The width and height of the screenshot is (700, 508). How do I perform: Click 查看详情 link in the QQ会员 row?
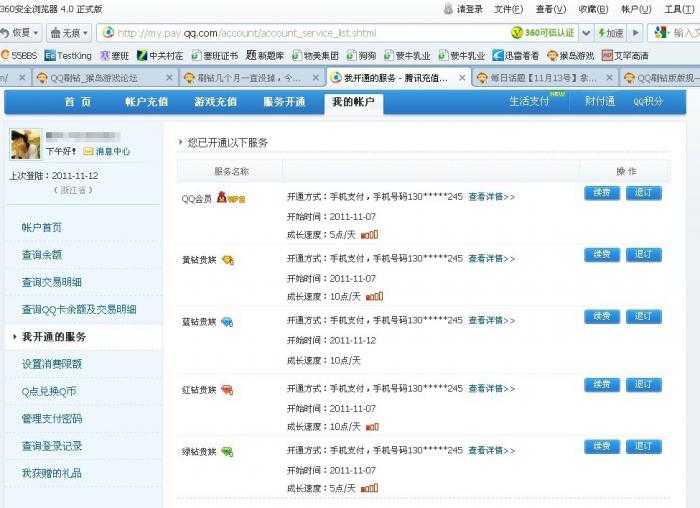[x=492, y=196]
